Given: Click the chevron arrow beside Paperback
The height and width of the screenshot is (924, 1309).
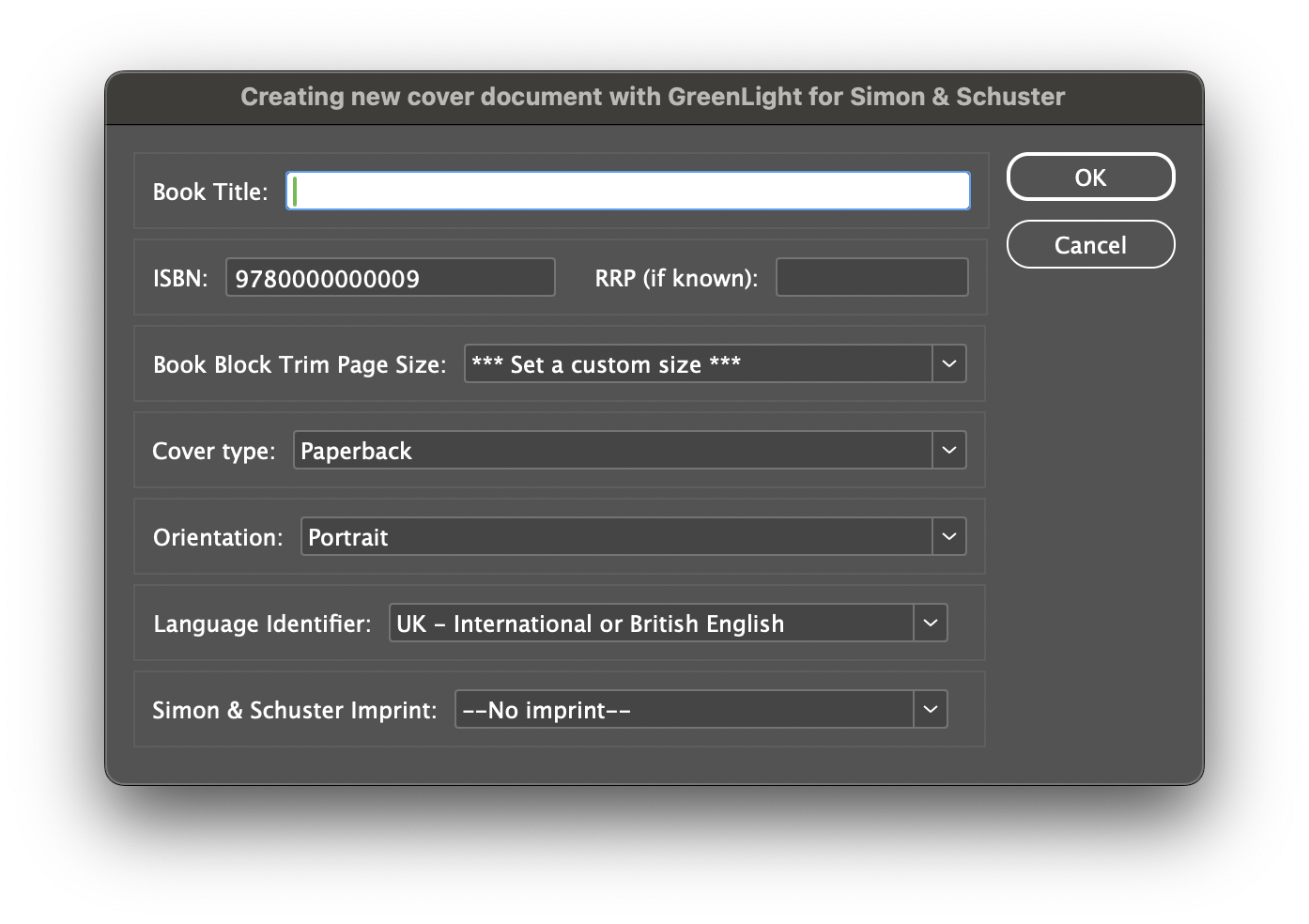Looking at the screenshot, I should tap(949, 451).
